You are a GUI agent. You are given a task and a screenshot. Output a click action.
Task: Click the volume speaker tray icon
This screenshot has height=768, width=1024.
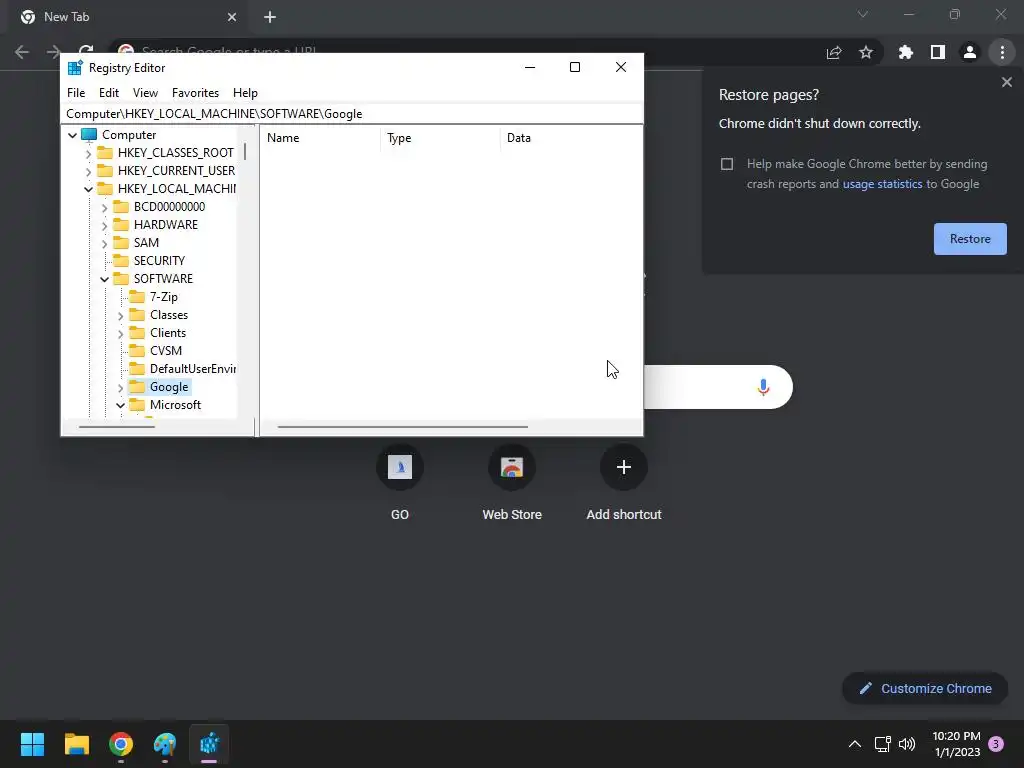point(906,744)
